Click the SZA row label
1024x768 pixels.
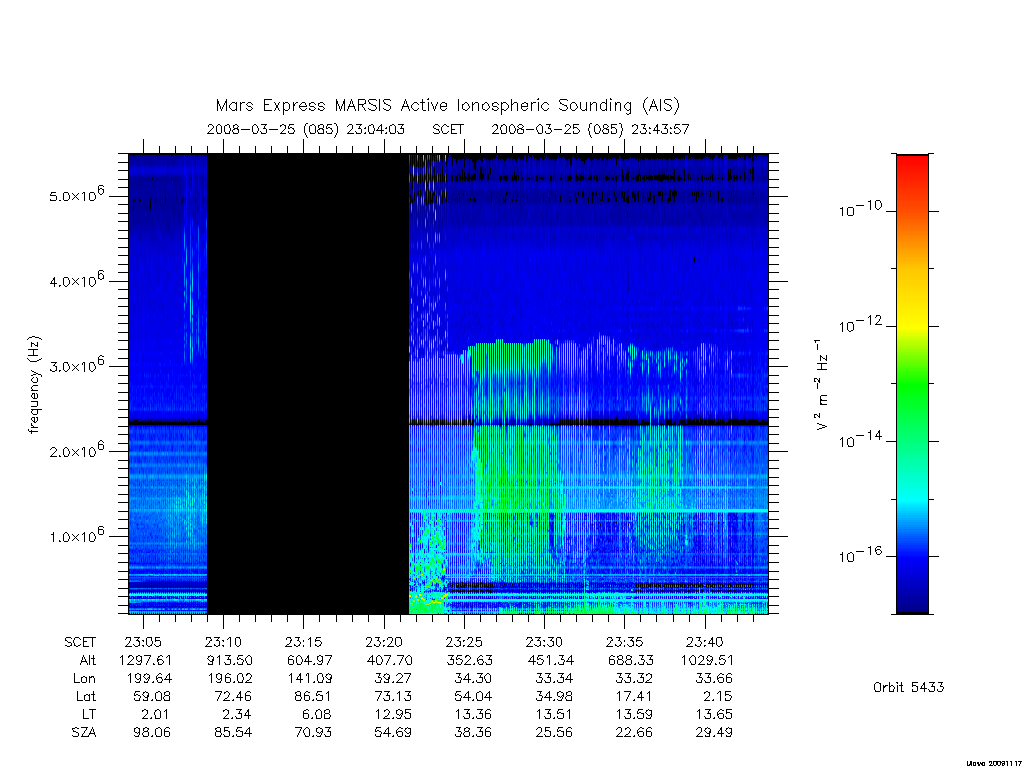point(84,733)
